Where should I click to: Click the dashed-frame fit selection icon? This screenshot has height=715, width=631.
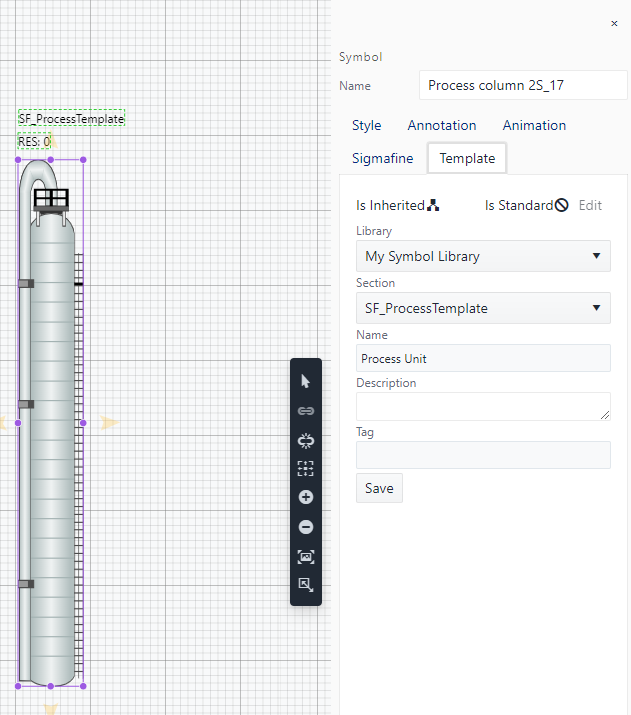pos(306,468)
